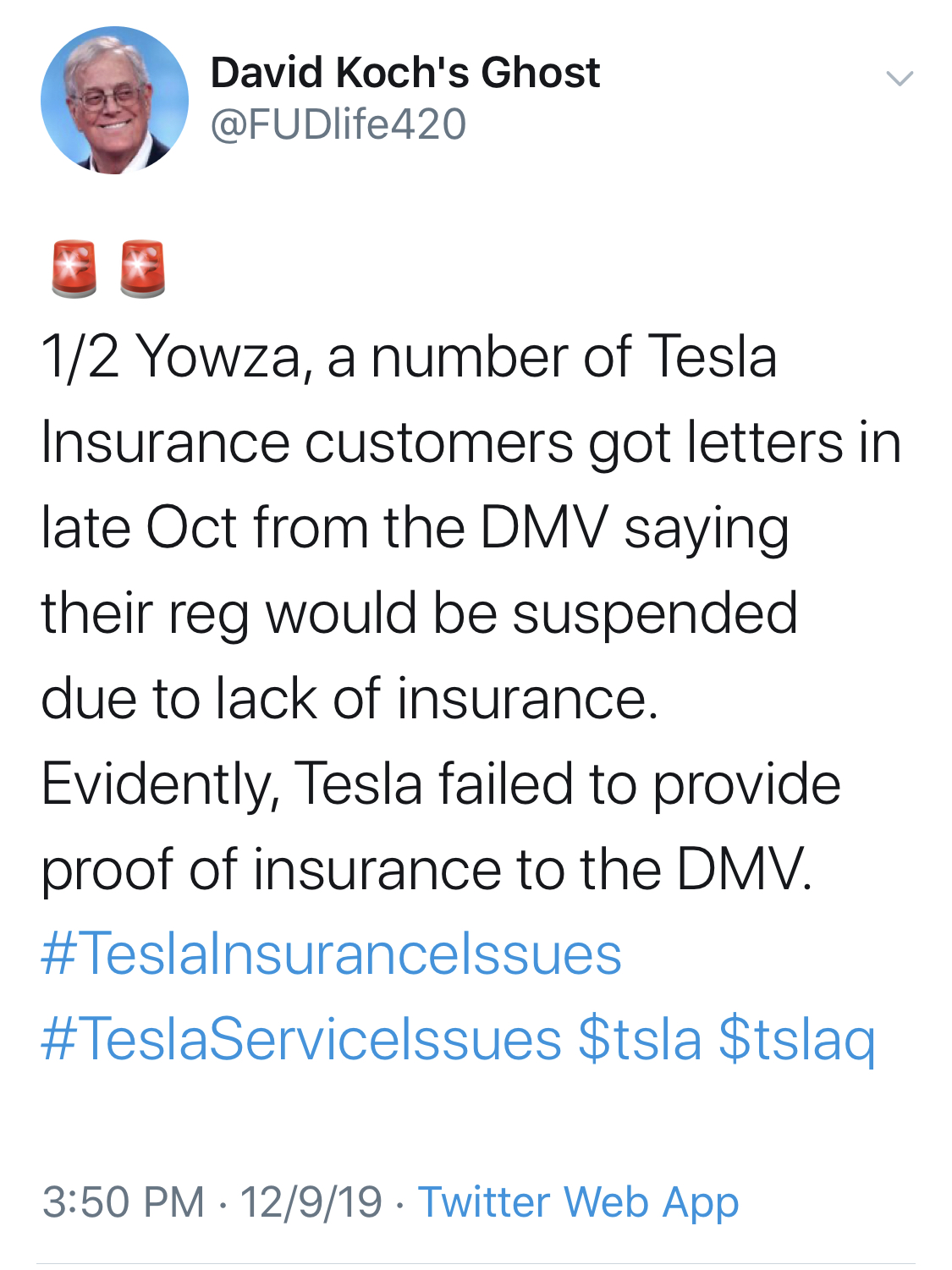Click the tweet line starting with 1/2 Yowza
Viewport: 952px width, 1270px height.
[x=409, y=357]
